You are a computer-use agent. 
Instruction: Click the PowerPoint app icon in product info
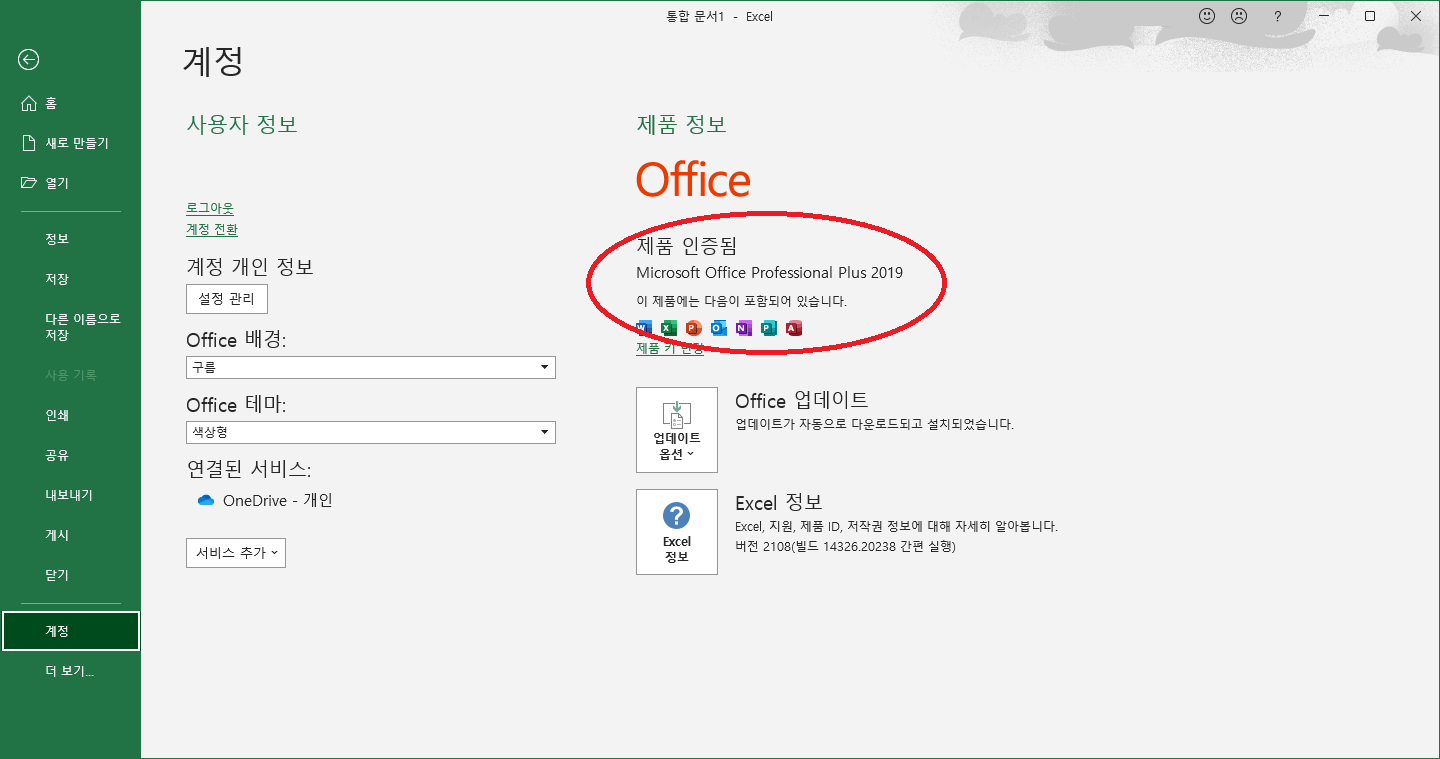coord(694,328)
